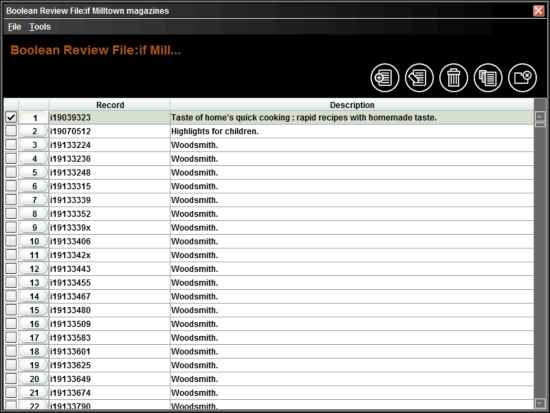Select Woodsmith description in row 20
This screenshot has height=413, width=550.
coord(194,379)
